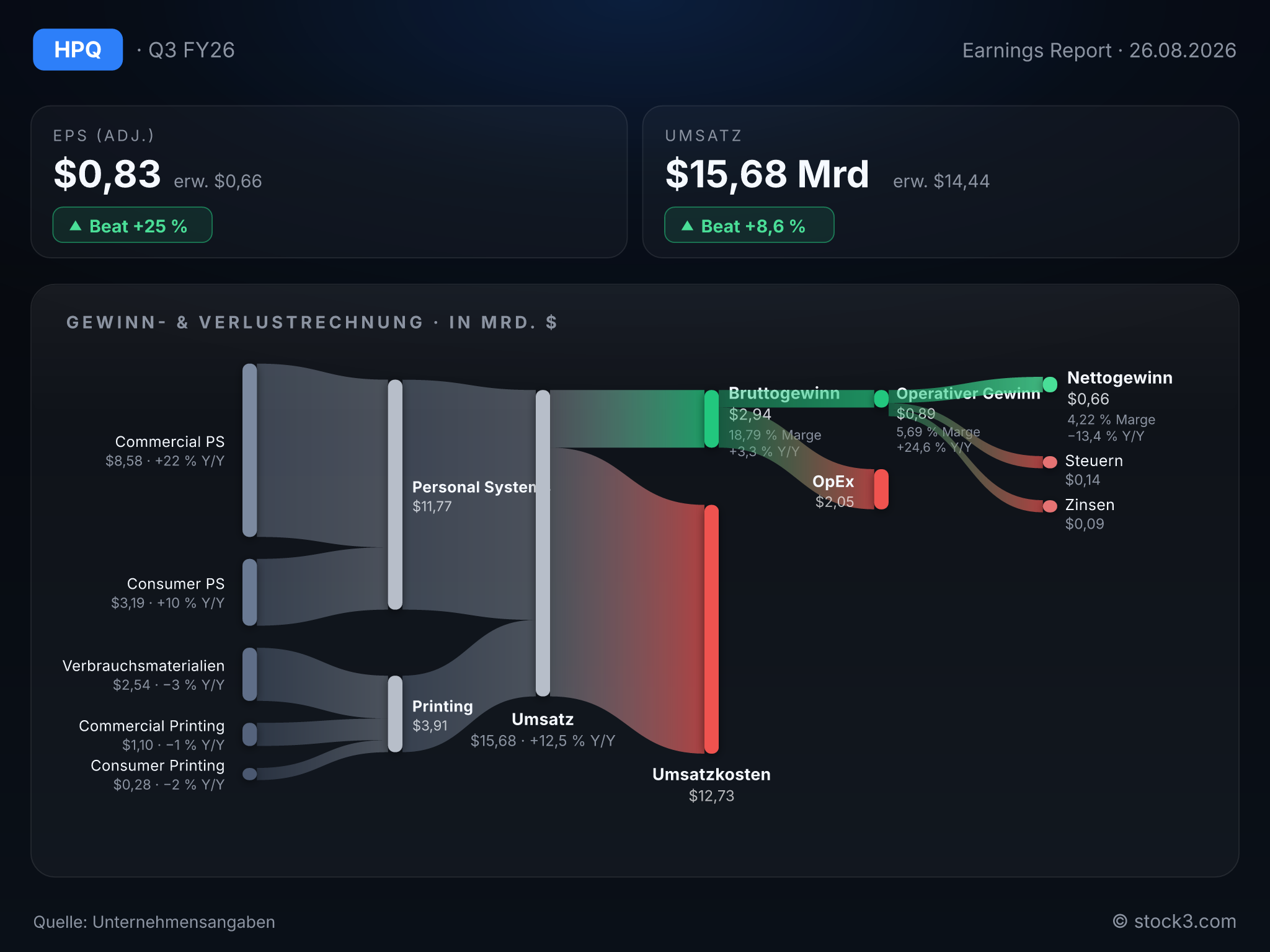
Task: Click the 'Zinsen' label
Action: coord(1090,505)
